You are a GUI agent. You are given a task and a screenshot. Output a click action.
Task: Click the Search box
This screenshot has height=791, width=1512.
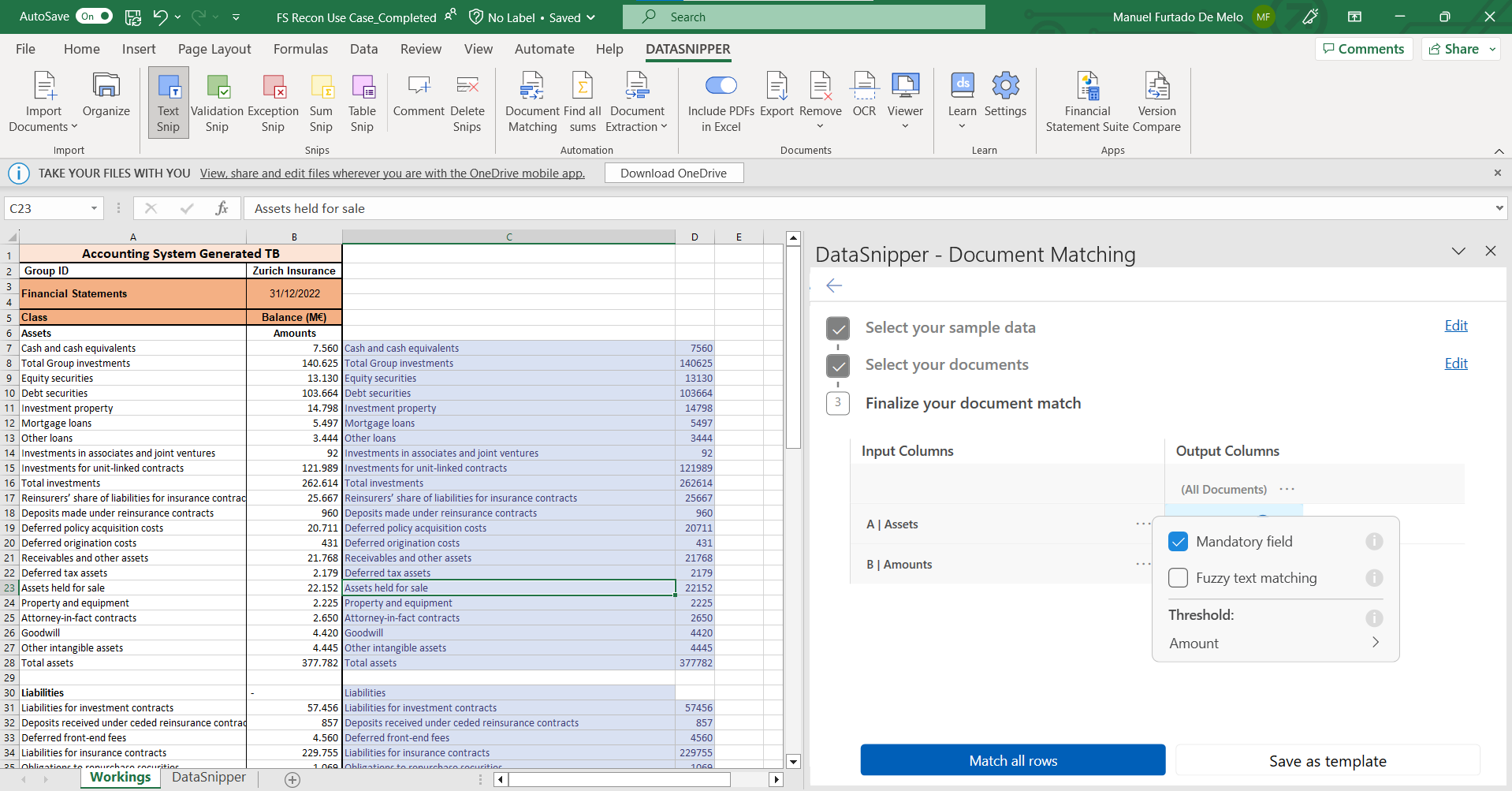click(804, 17)
